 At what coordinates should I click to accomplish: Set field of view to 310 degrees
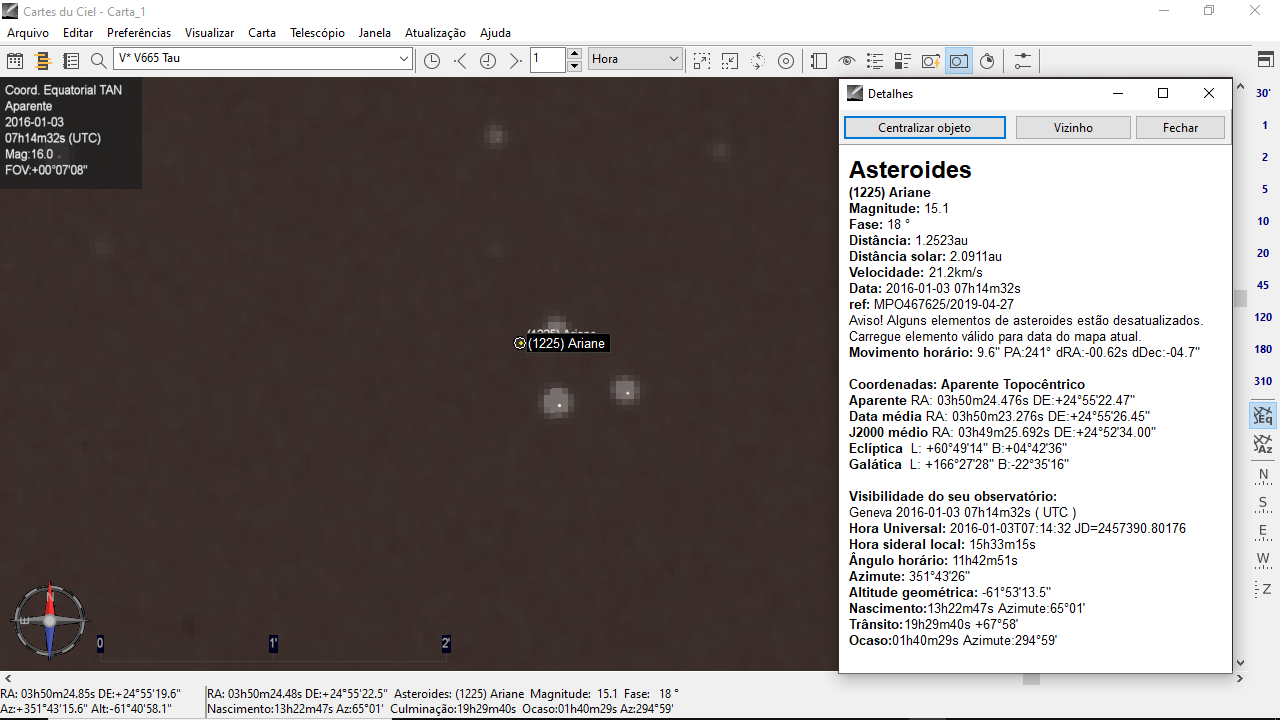[1264, 381]
